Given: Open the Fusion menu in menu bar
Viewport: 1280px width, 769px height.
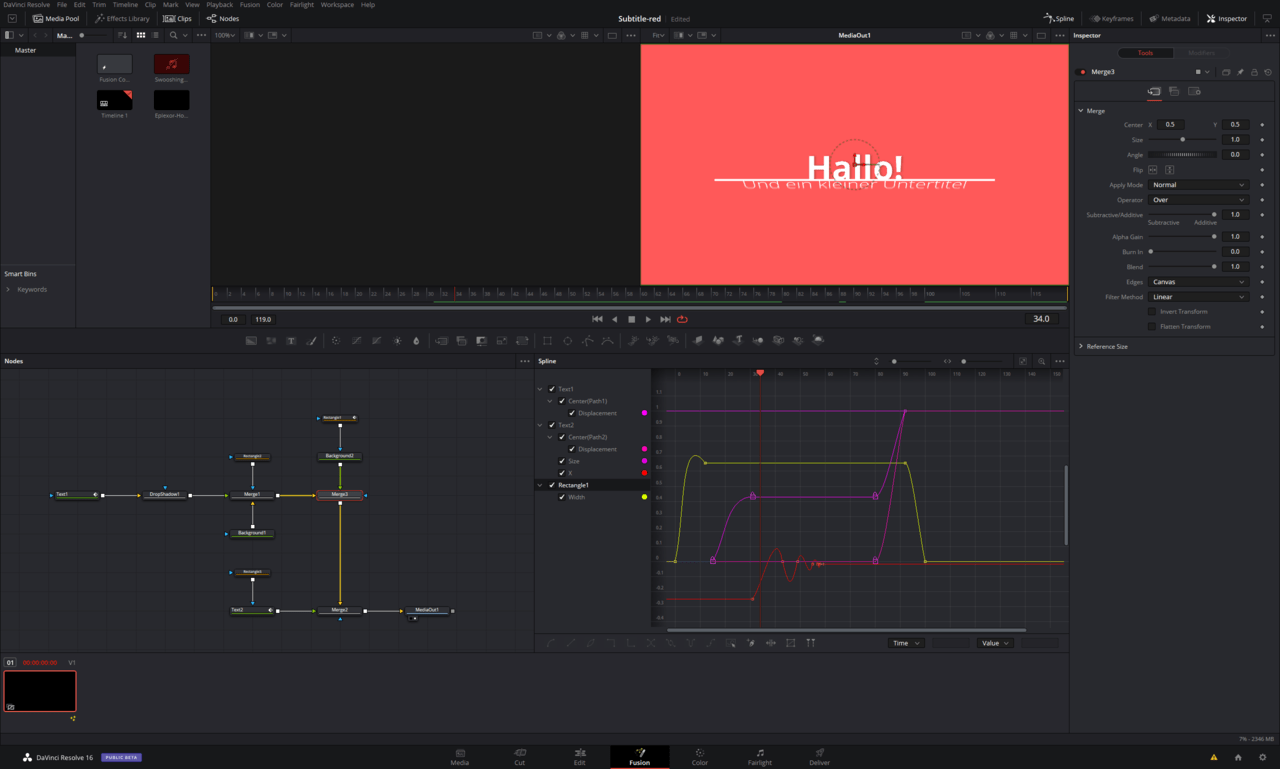Looking at the screenshot, I should pos(249,5).
